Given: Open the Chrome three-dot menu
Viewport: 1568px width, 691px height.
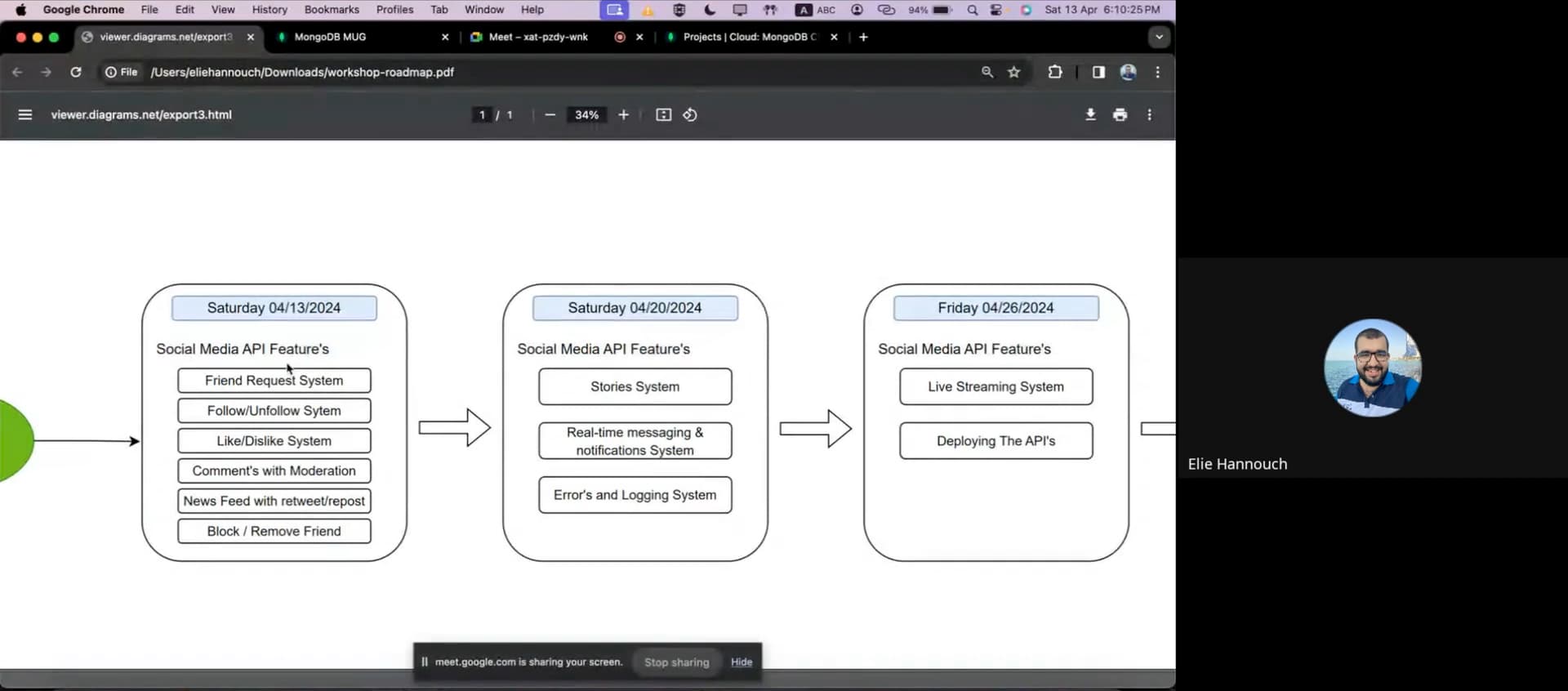Looking at the screenshot, I should (1157, 72).
